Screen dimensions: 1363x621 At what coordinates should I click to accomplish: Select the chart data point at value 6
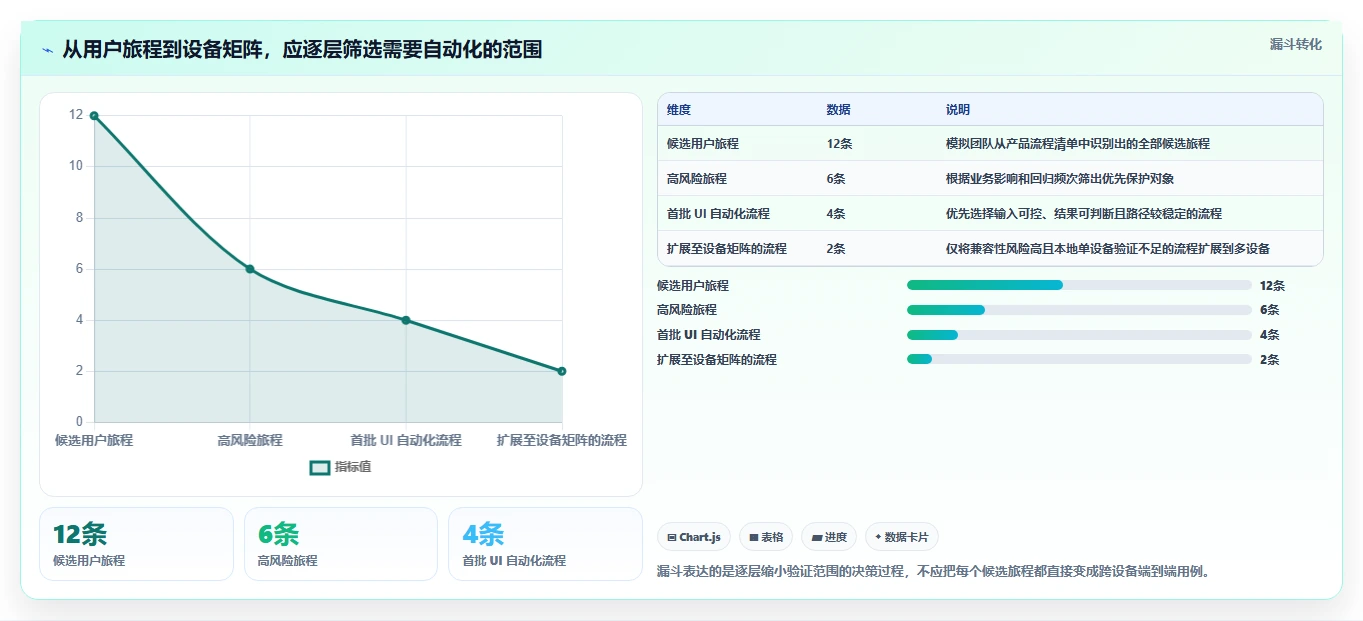point(250,269)
